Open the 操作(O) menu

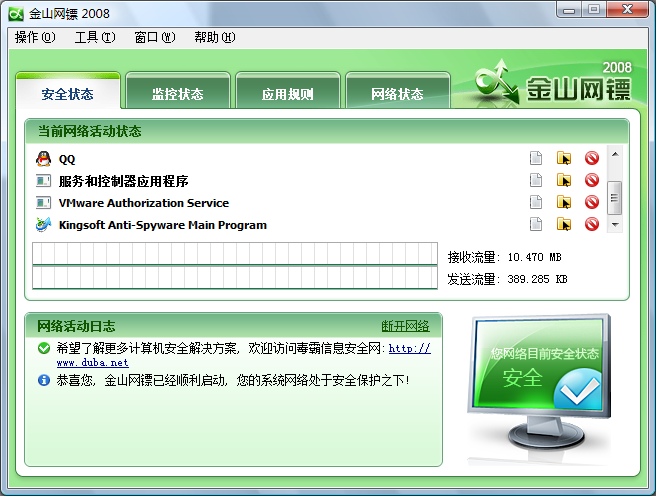(35, 37)
